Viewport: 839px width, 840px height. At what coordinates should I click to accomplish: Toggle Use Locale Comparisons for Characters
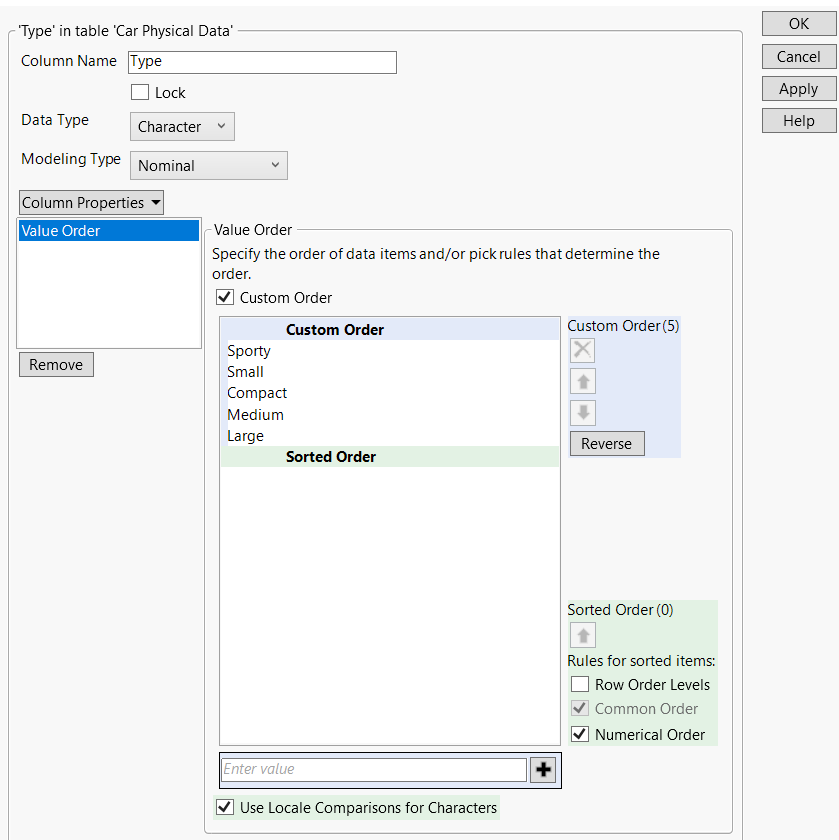click(x=225, y=808)
